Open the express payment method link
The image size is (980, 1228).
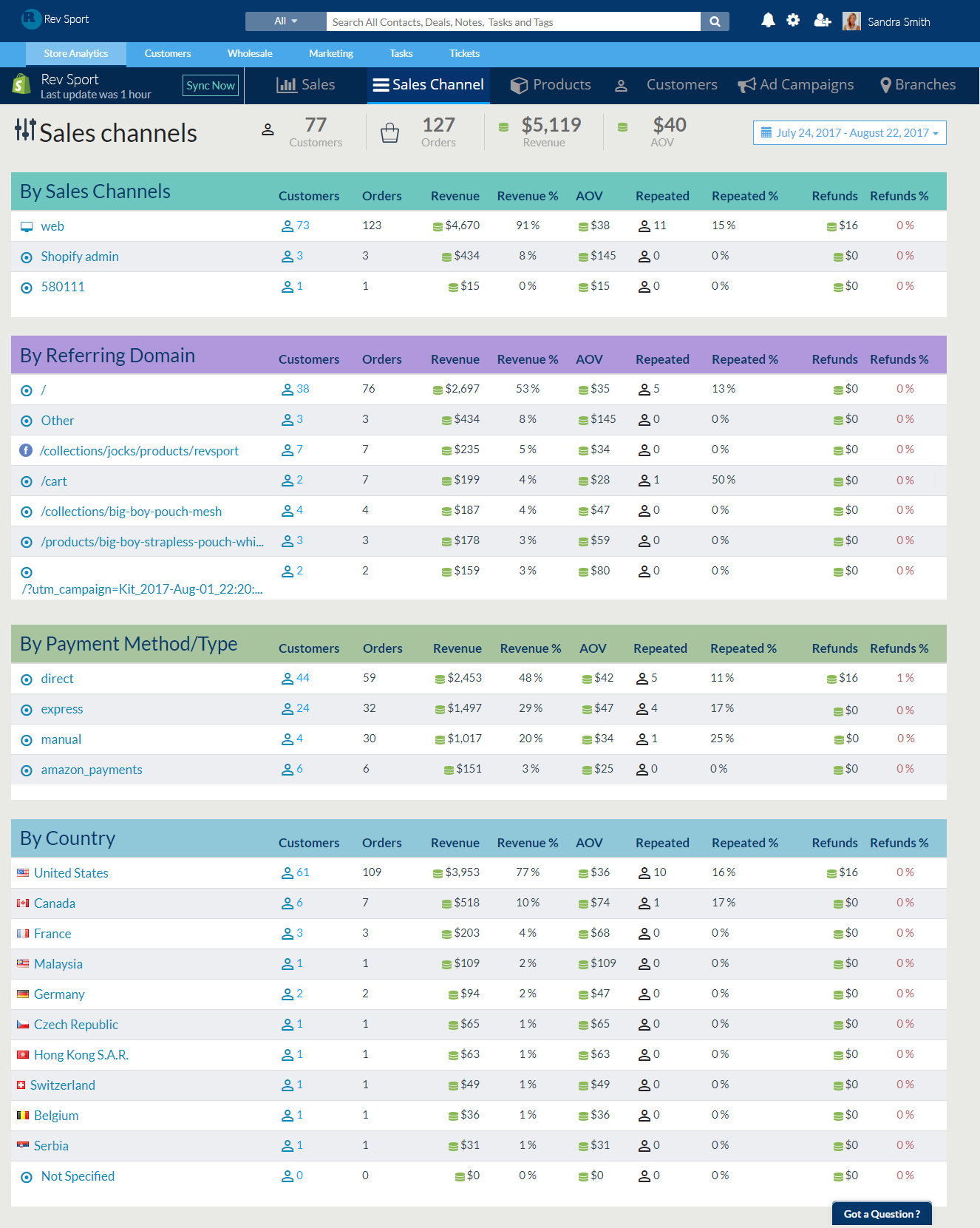[x=62, y=709]
